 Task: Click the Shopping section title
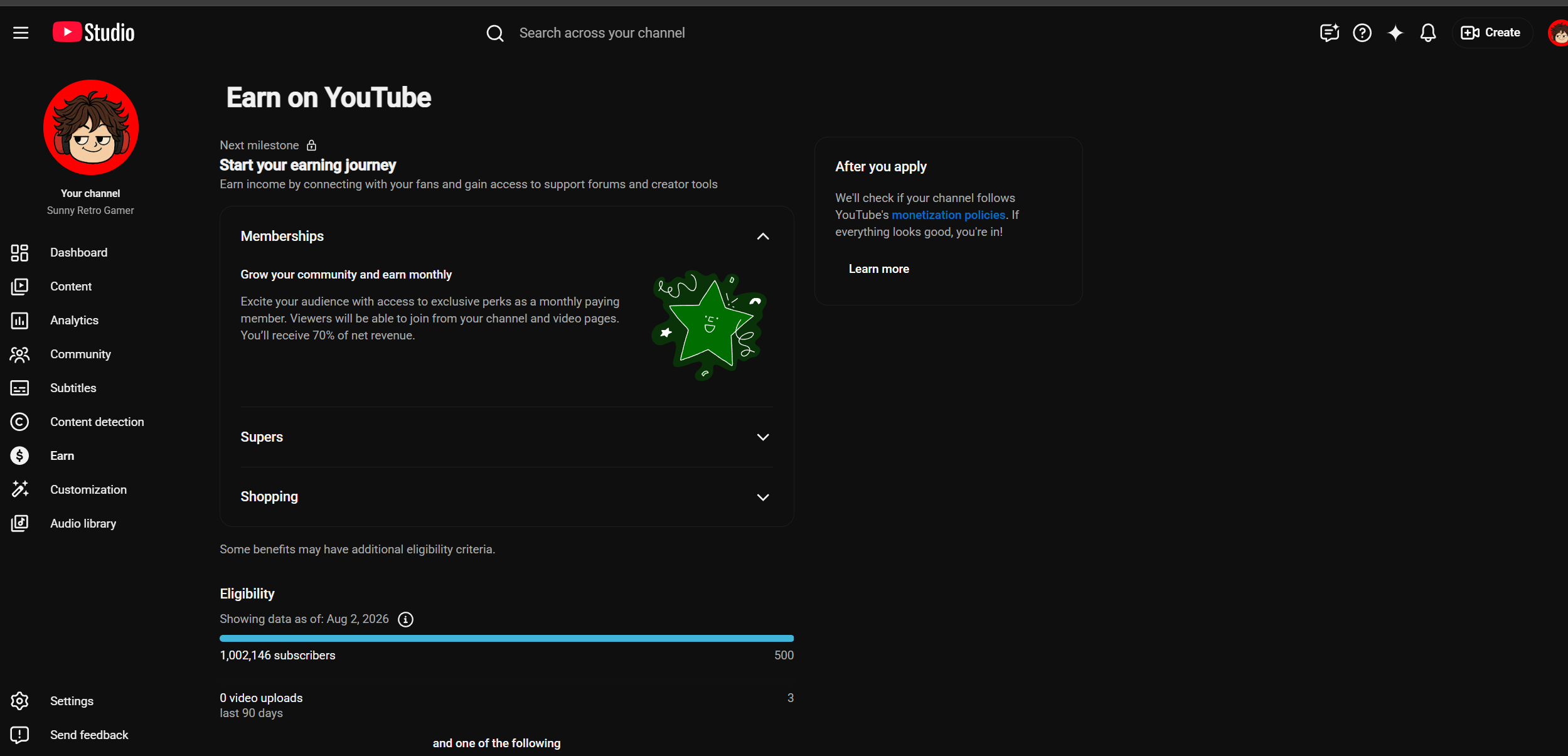coord(269,497)
